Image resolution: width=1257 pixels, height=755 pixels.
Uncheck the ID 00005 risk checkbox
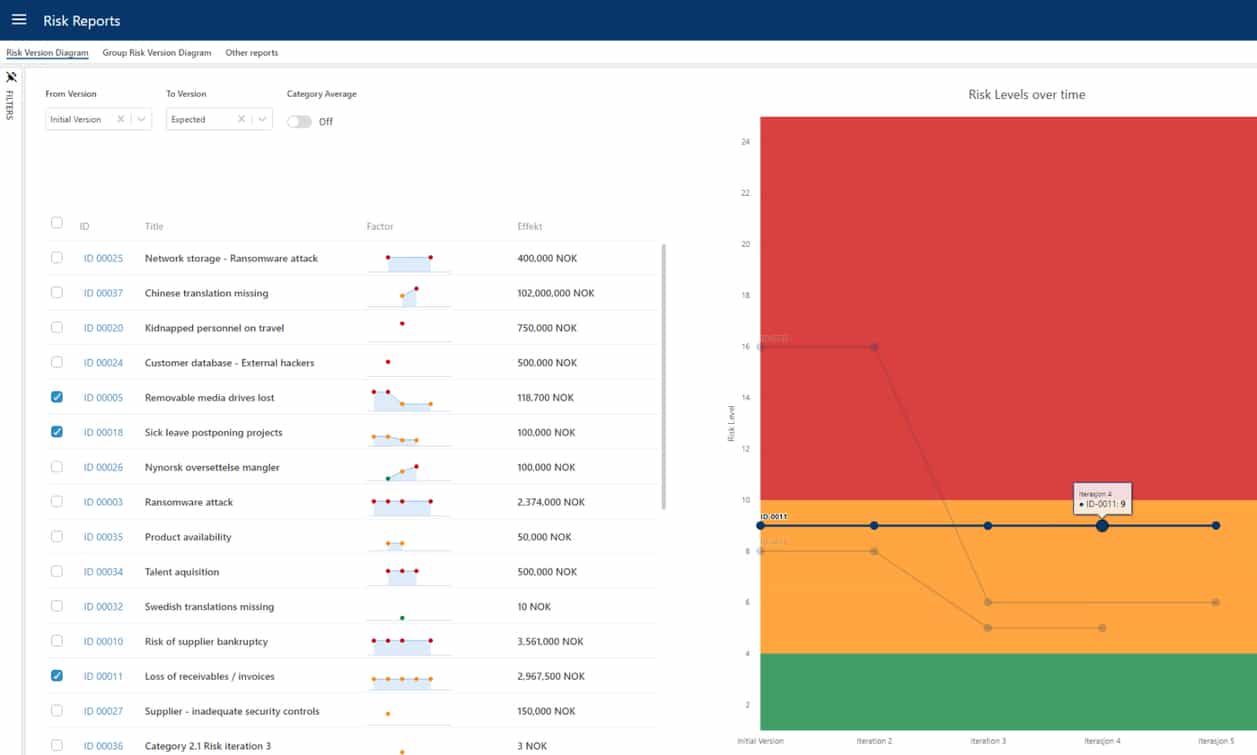(57, 397)
